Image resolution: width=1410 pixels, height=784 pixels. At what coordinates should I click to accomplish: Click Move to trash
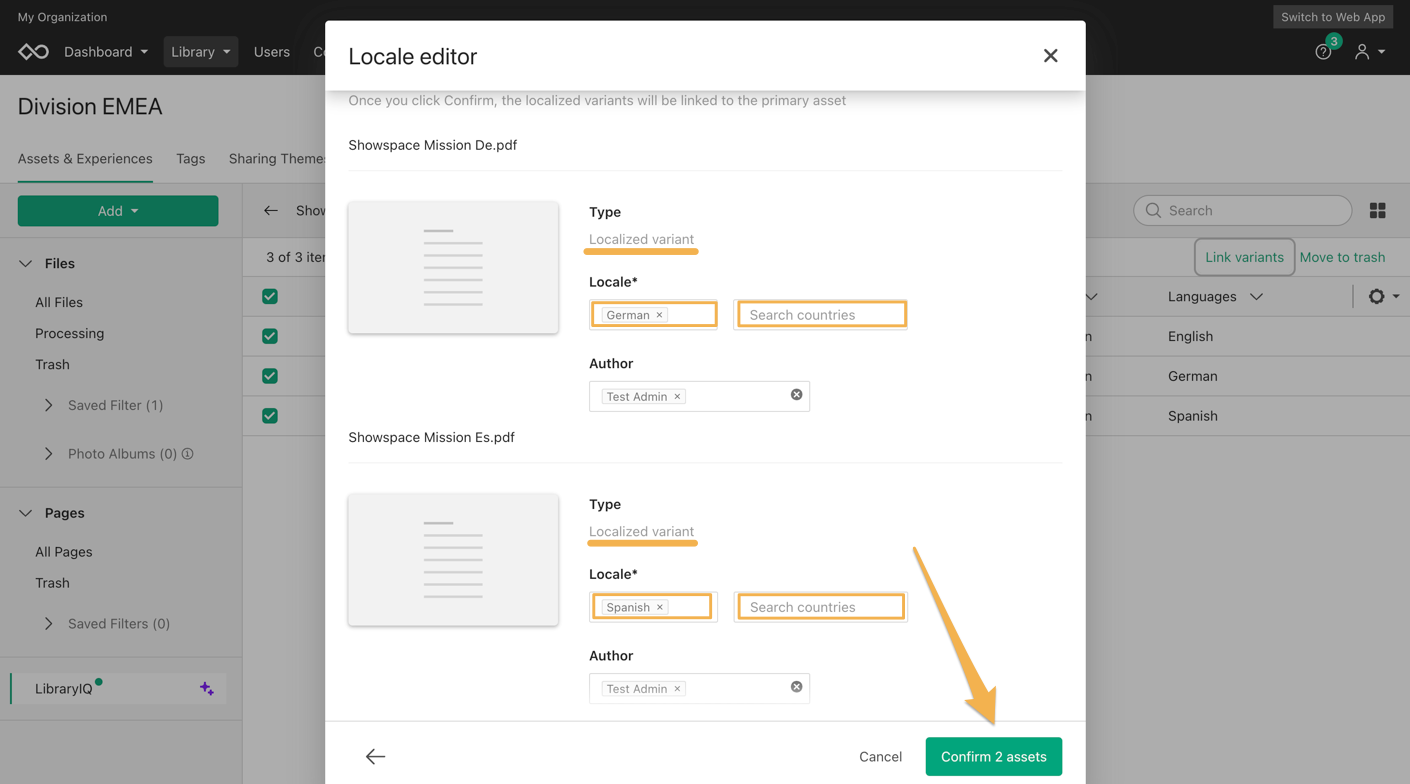[1342, 257]
